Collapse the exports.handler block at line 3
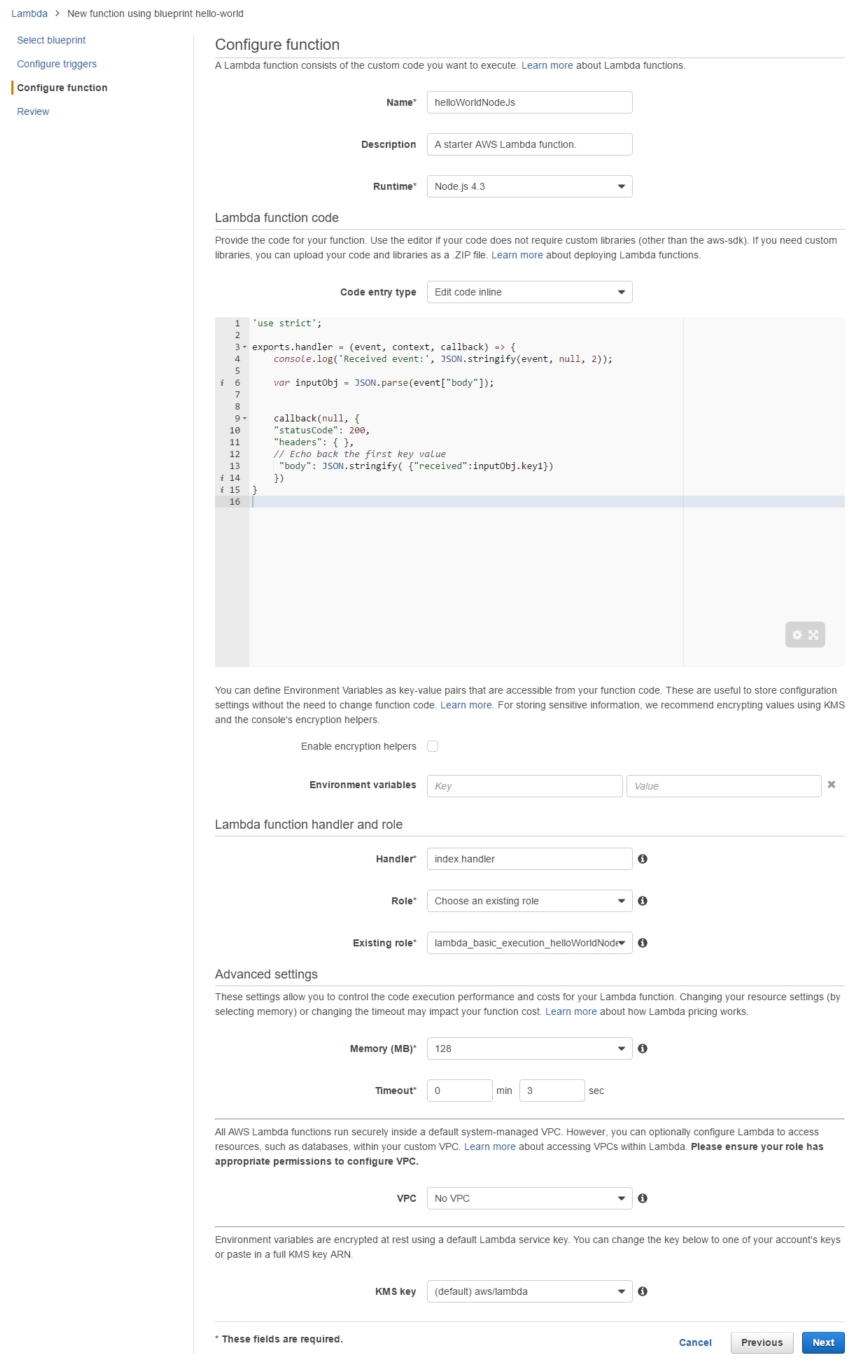Image resolution: width=866 pixels, height=1365 pixels. [245, 346]
